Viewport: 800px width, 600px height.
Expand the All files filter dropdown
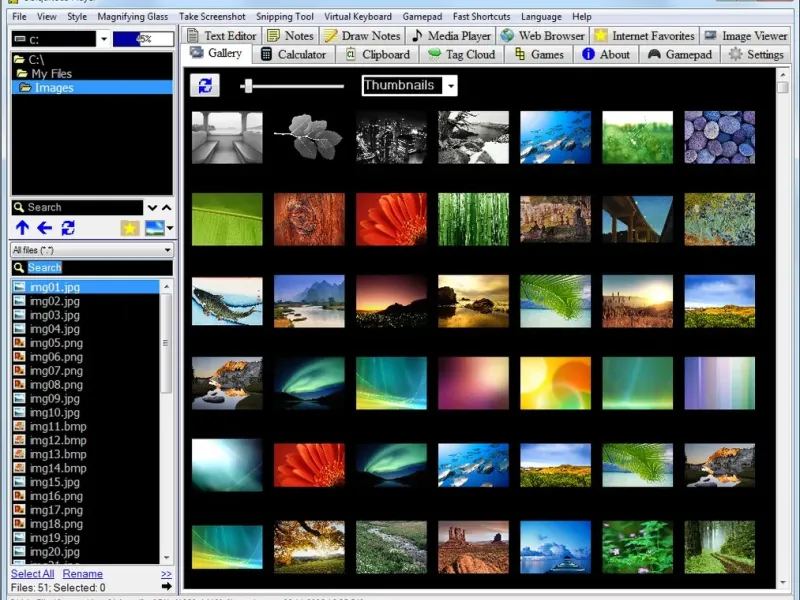coord(165,250)
